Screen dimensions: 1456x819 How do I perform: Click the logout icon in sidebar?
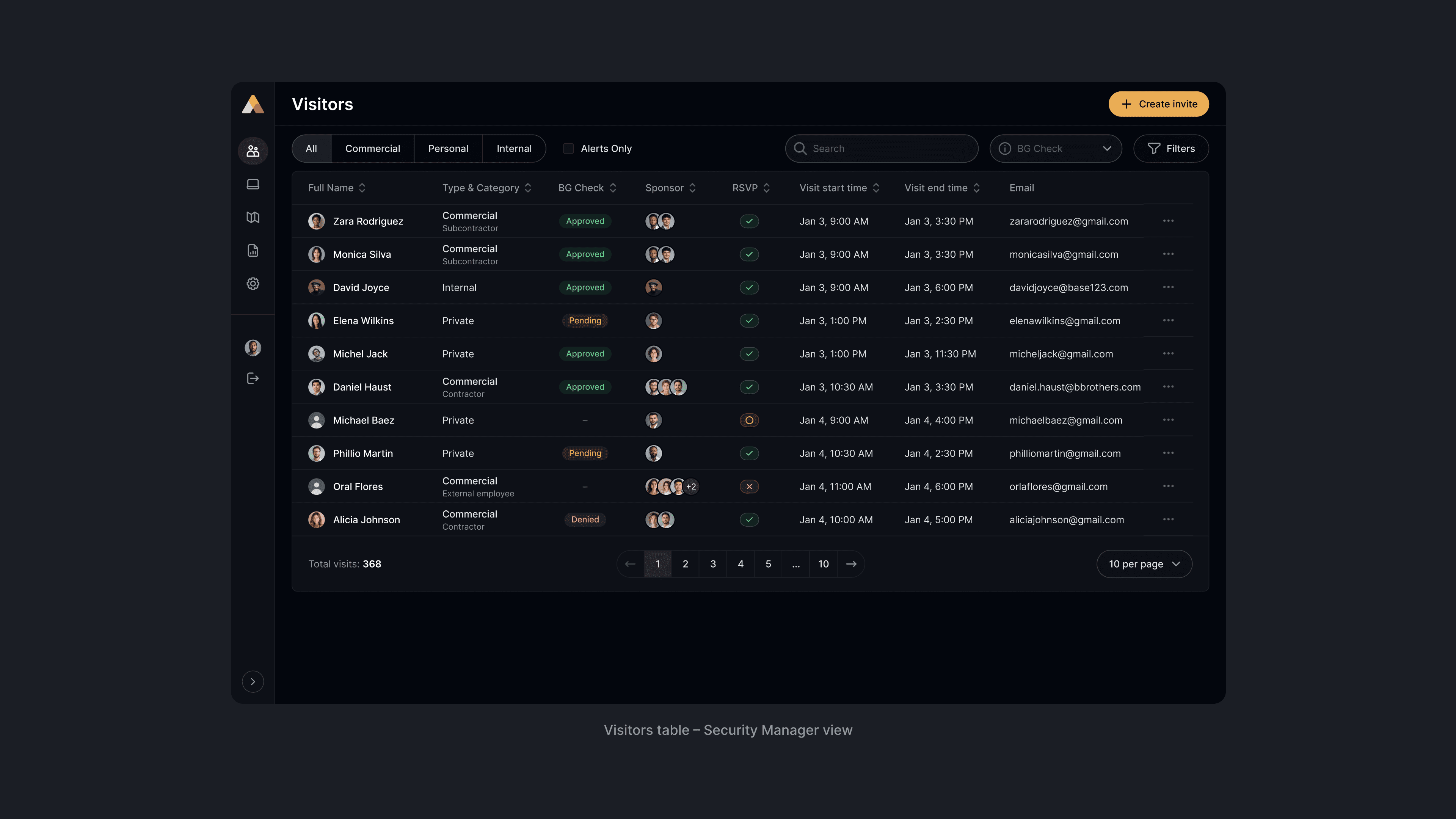253,378
